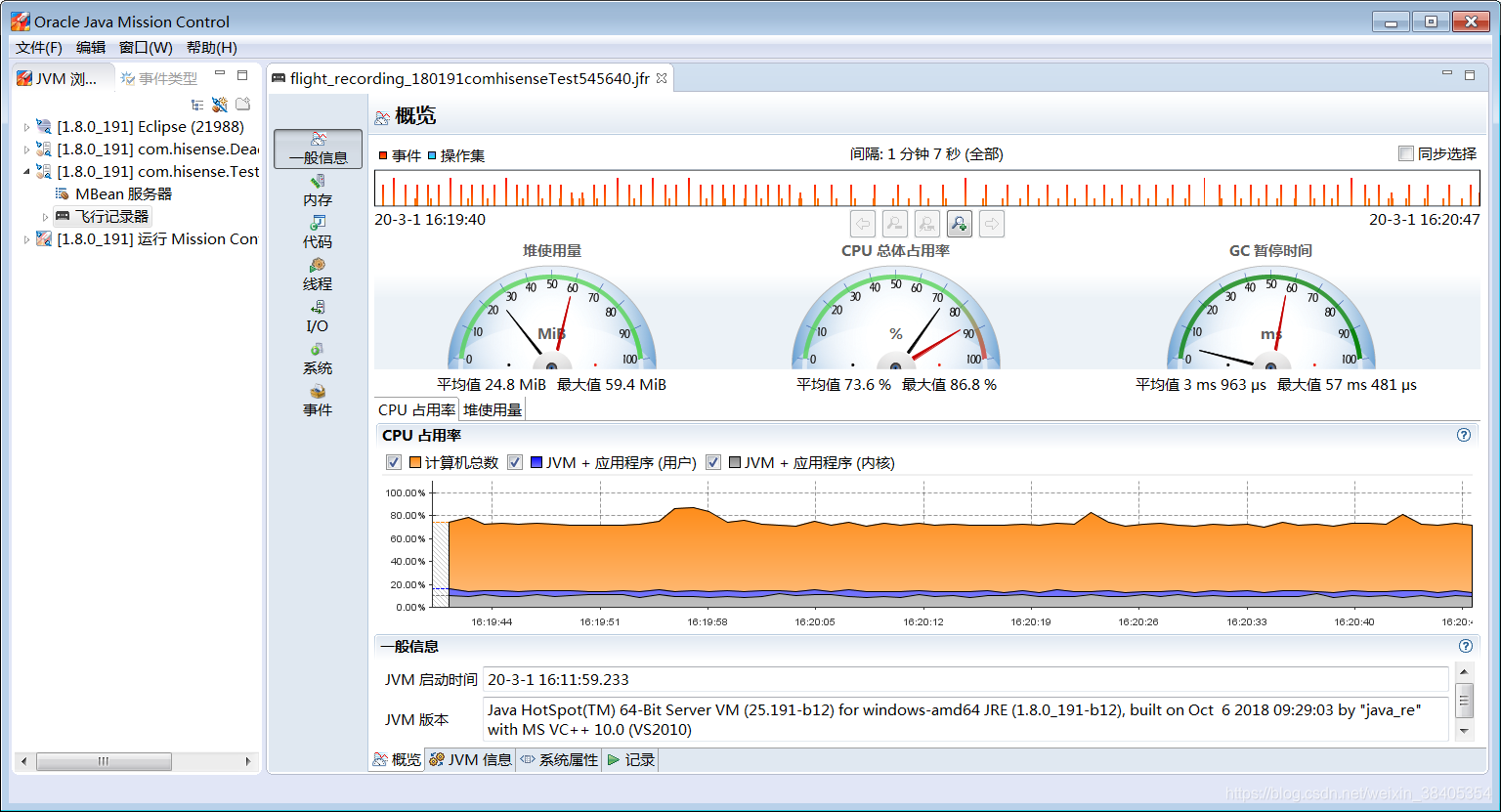Screen dimensions: 1501x812
Task: Click the CPU usage area chart
Action: (x=953, y=543)
